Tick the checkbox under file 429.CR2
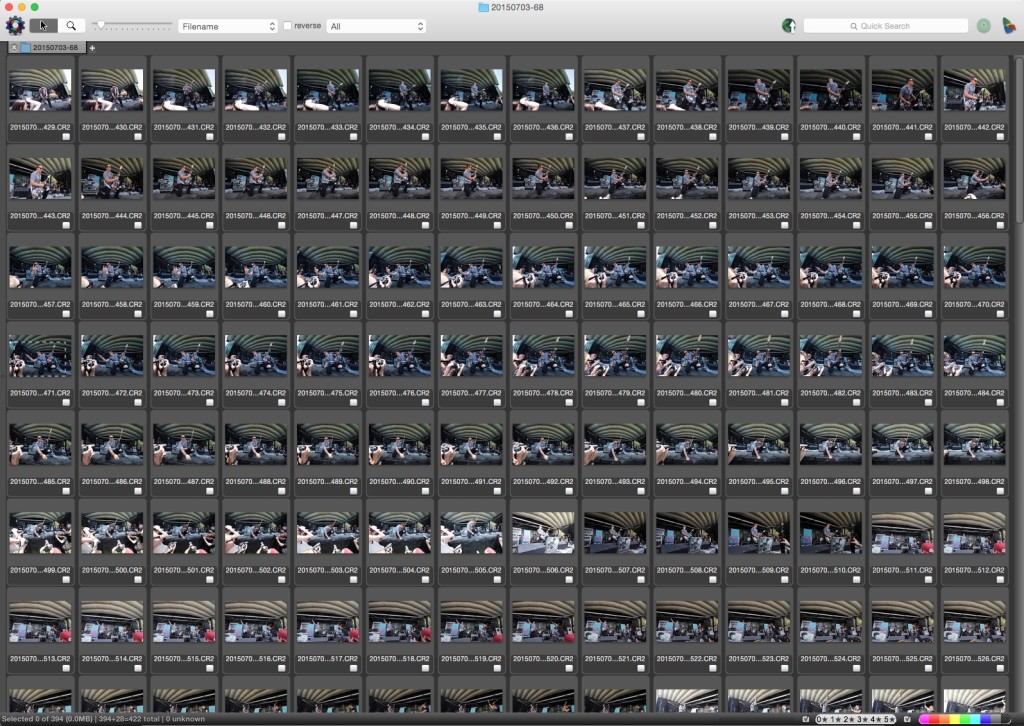Viewport: 1024px width, 726px height. 66,137
